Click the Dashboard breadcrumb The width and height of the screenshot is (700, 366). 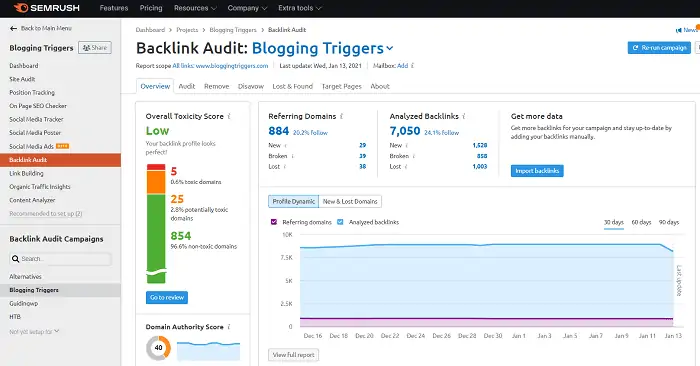click(x=150, y=30)
